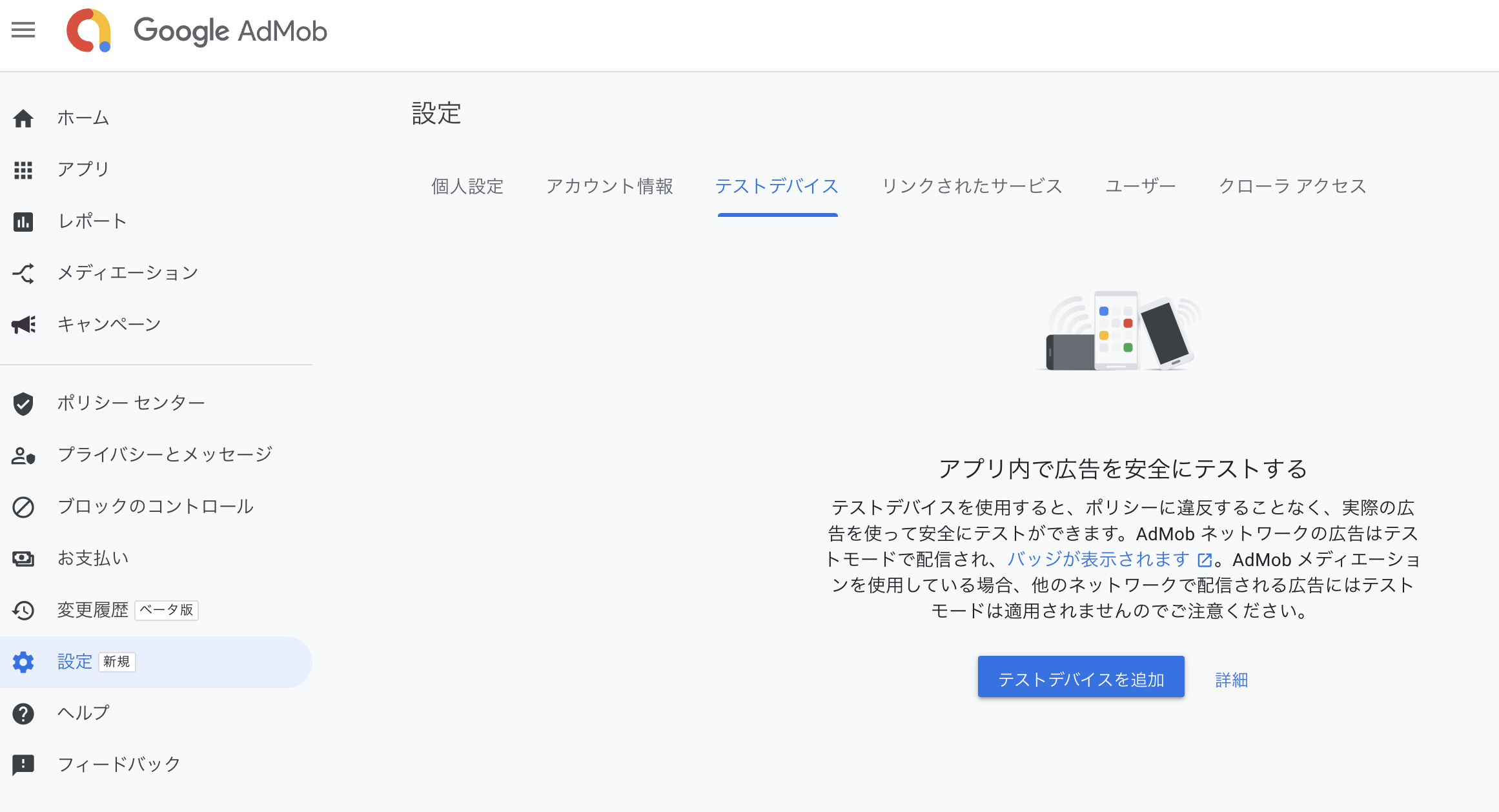Click the mediation arrows icon
Image resolution: width=1499 pixels, height=812 pixels.
click(x=23, y=274)
